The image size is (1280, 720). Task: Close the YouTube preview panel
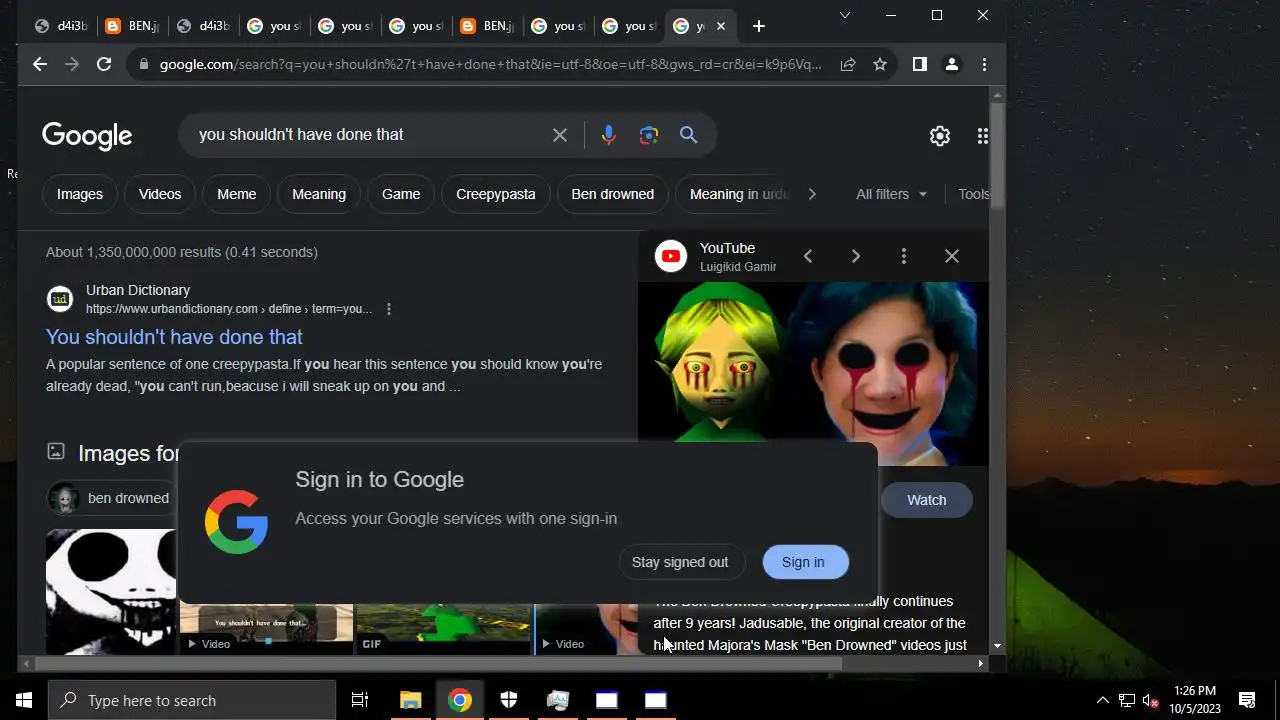[952, 256]
